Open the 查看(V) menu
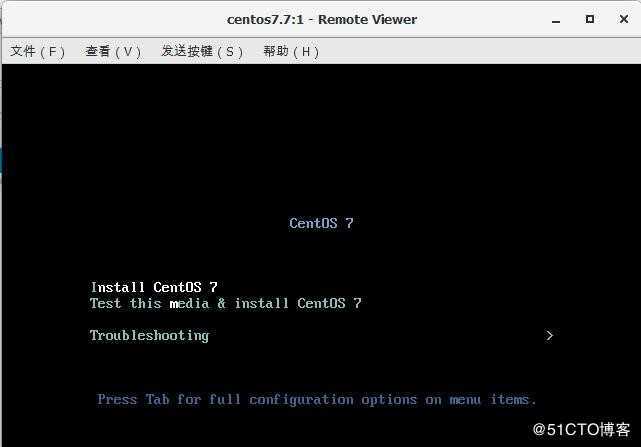This screenshot has width=641, height=447. pos(113,52)
